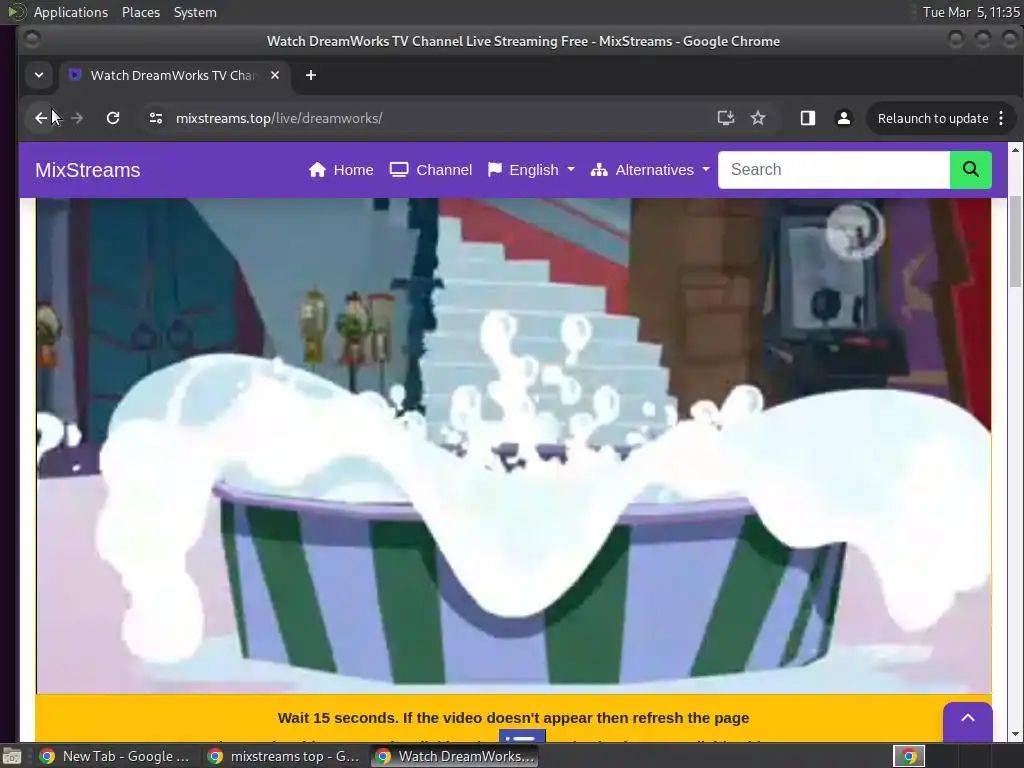Go back using the browser back arrow

[41, 118]
